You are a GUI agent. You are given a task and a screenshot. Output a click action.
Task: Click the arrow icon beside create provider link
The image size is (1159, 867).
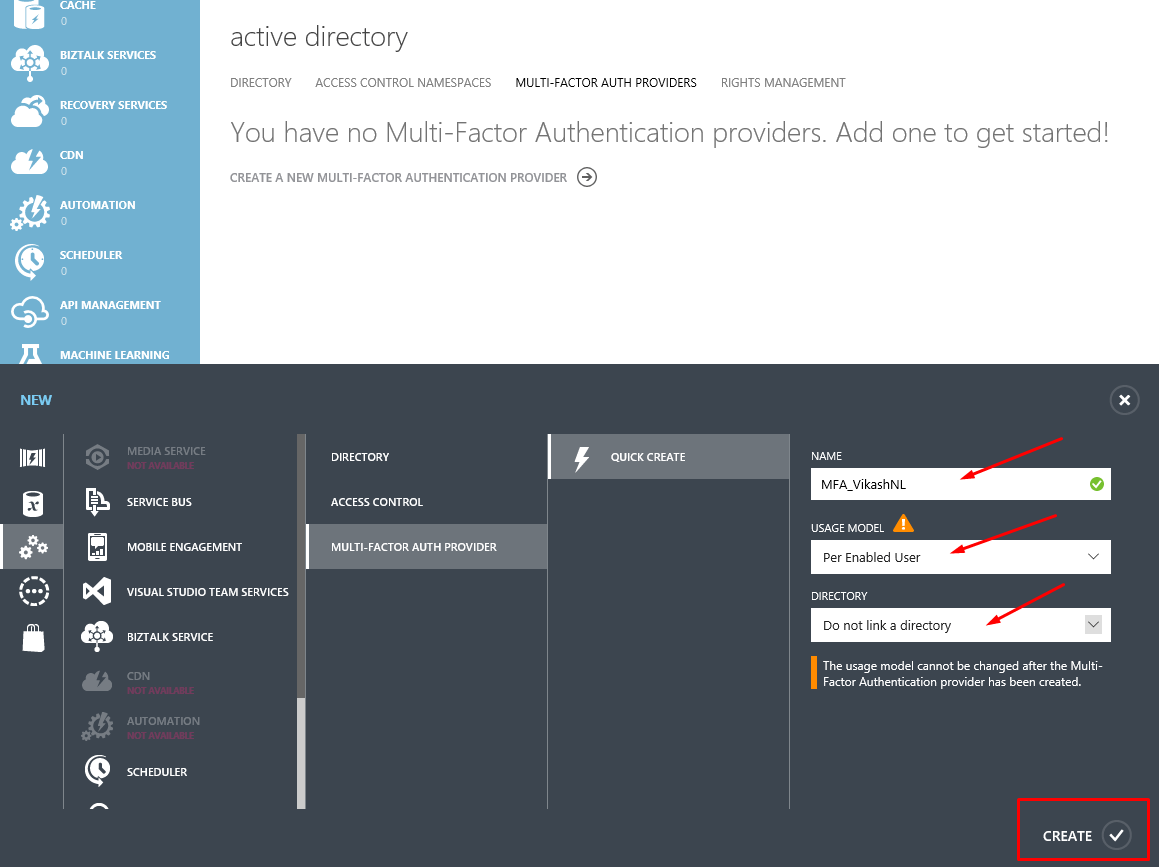(x=587, y=177)
